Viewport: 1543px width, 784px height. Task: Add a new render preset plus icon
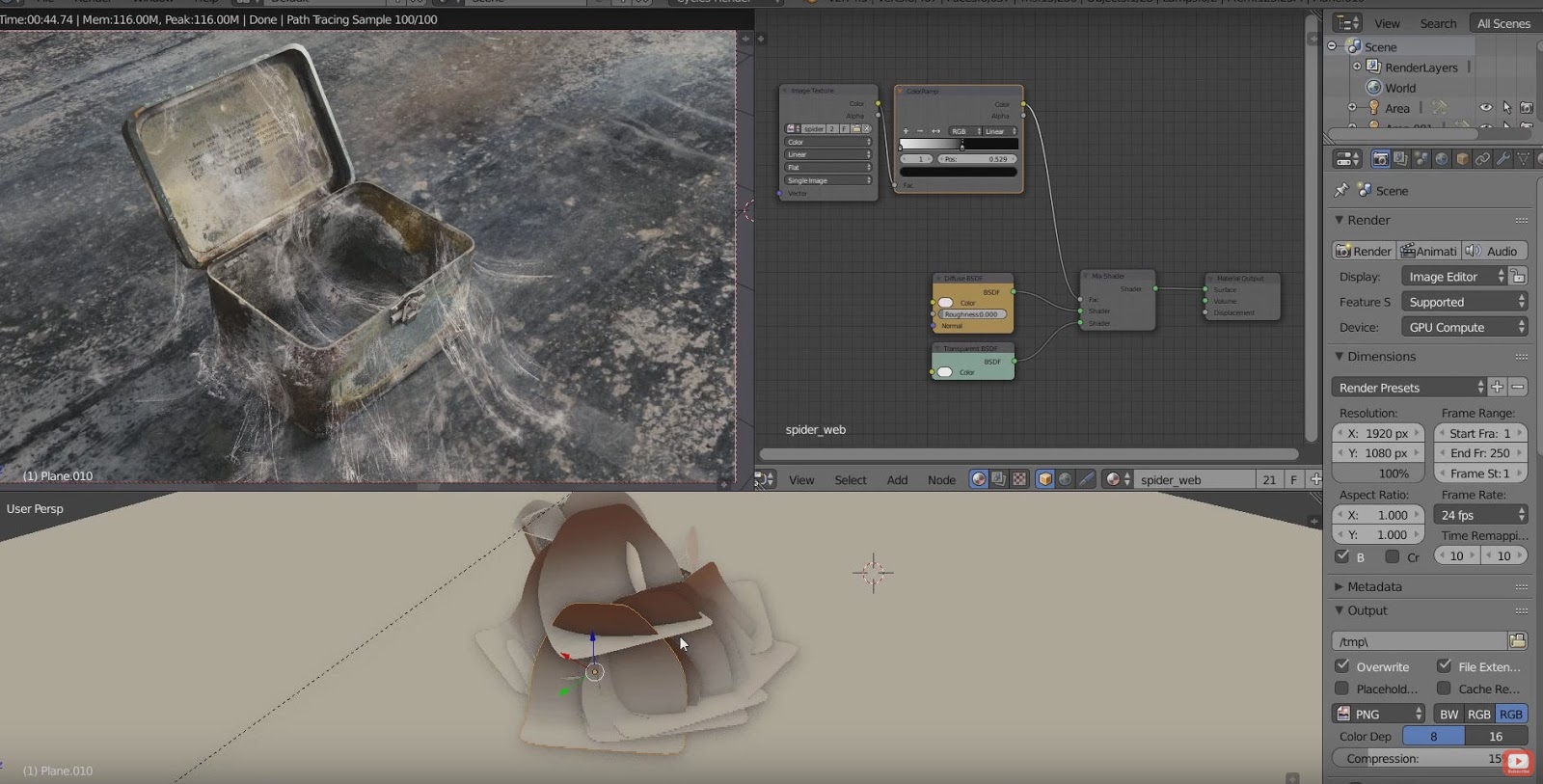pyautogui.click(x=1497, y=387)
